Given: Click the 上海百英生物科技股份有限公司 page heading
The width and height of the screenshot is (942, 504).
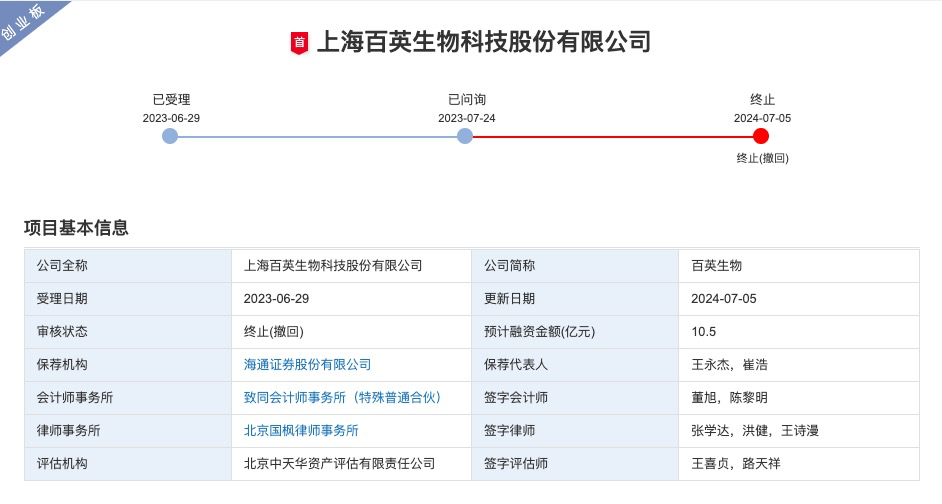Looking at the screenshot, I should coord(483,42).
